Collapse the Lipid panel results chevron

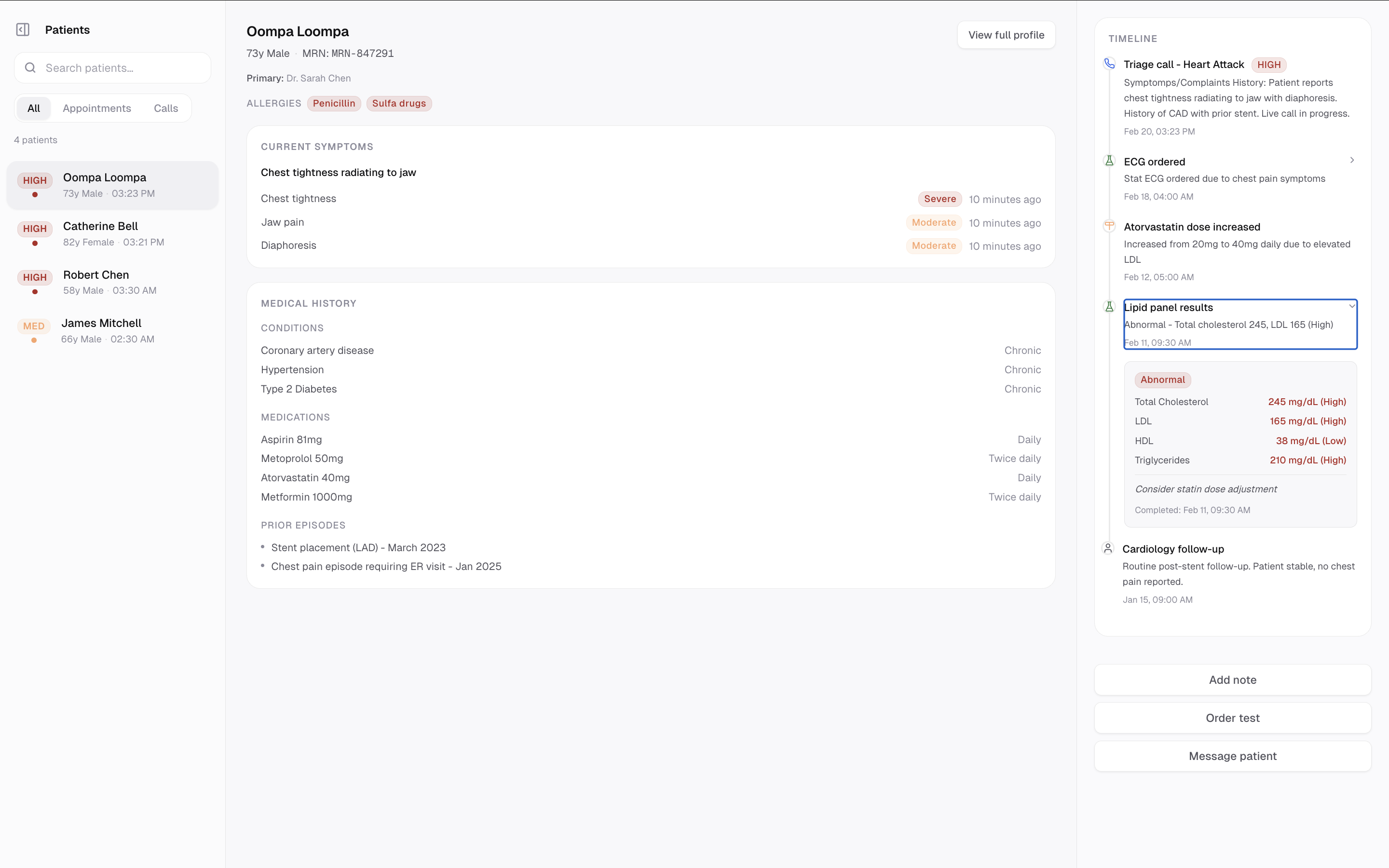tap(1352, 306)
